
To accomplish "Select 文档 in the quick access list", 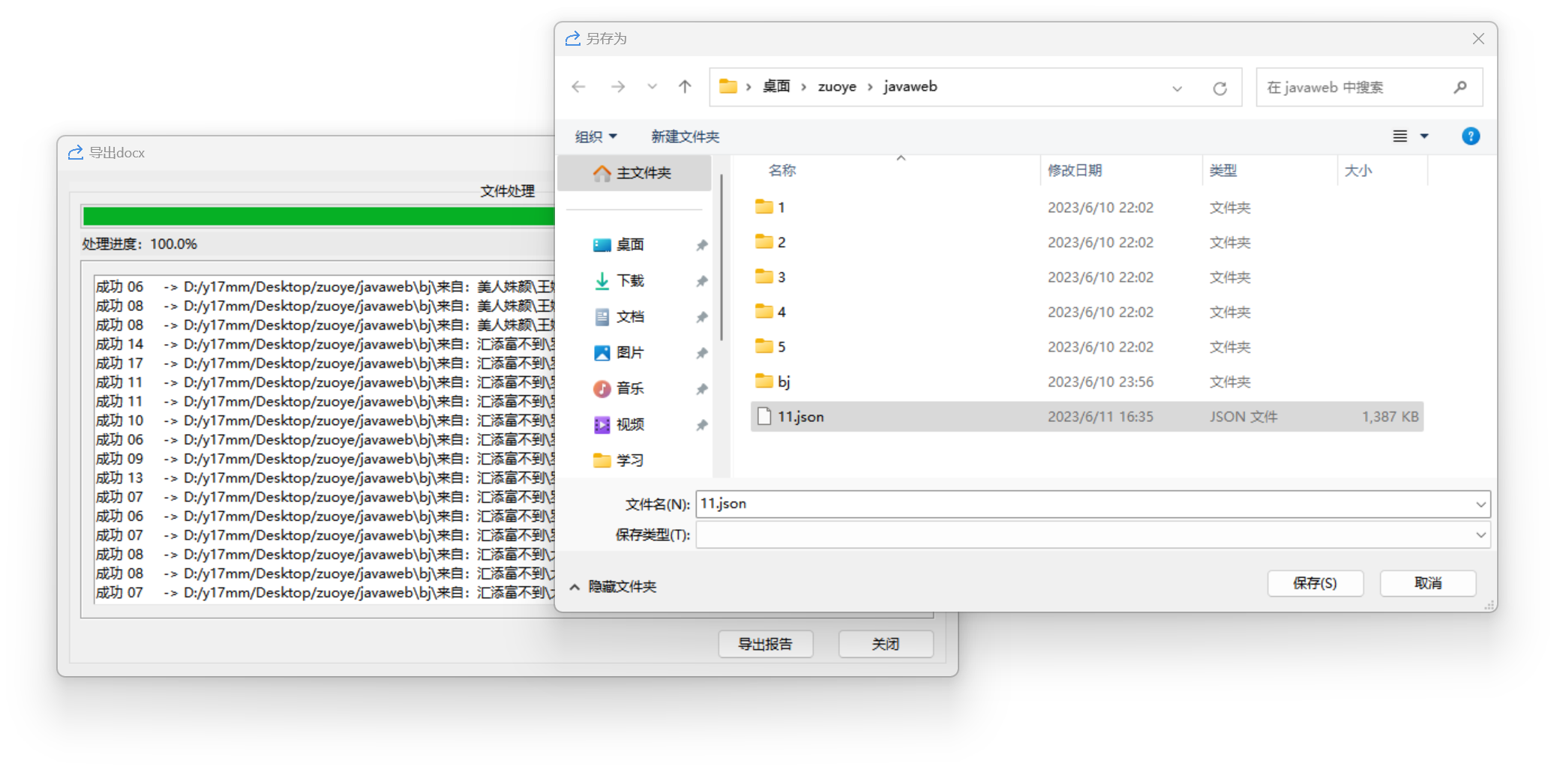I will 630,317.
